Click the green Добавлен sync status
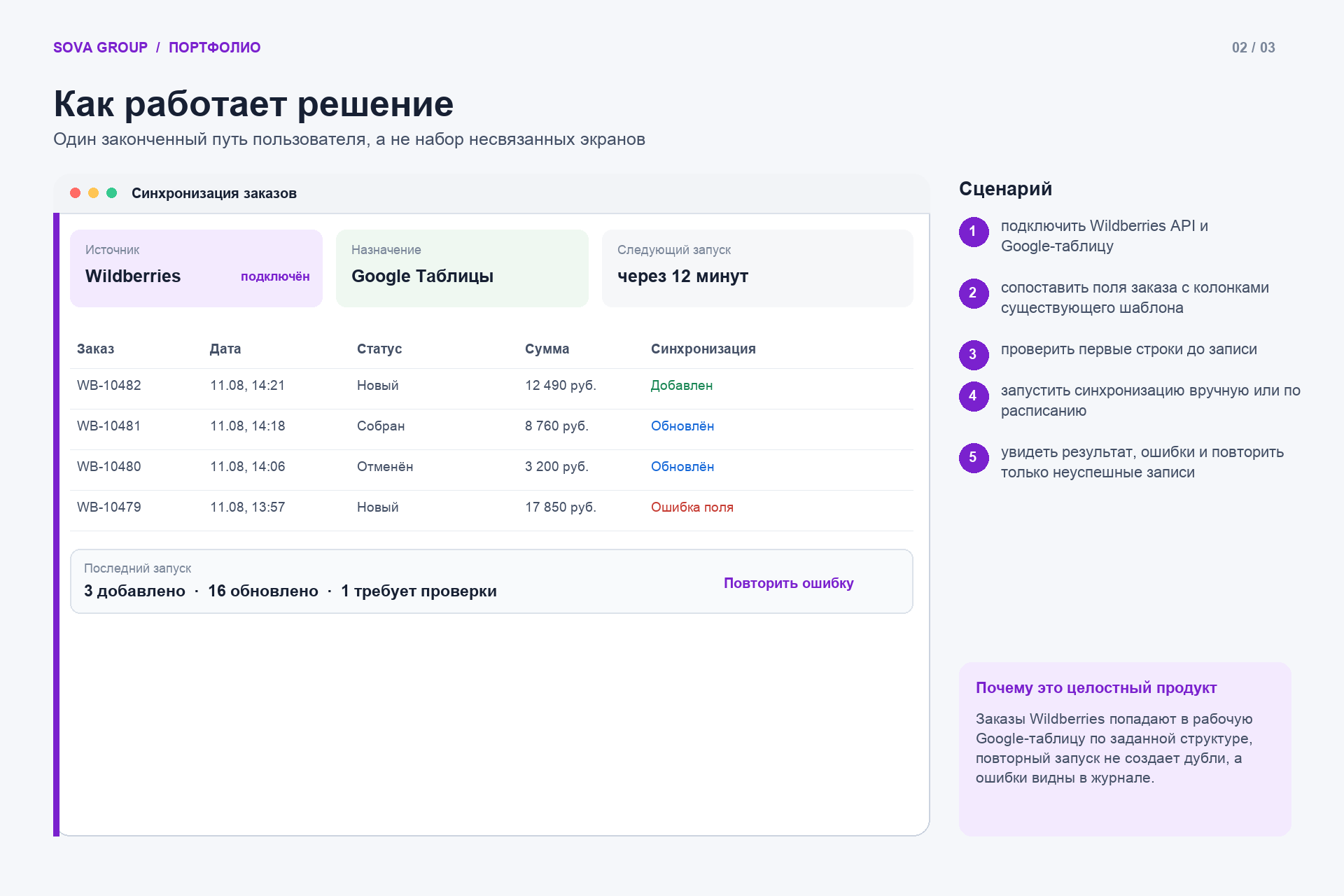This screenshot has width=1344, height=896. pyautogui.click(x=682, y=386)
